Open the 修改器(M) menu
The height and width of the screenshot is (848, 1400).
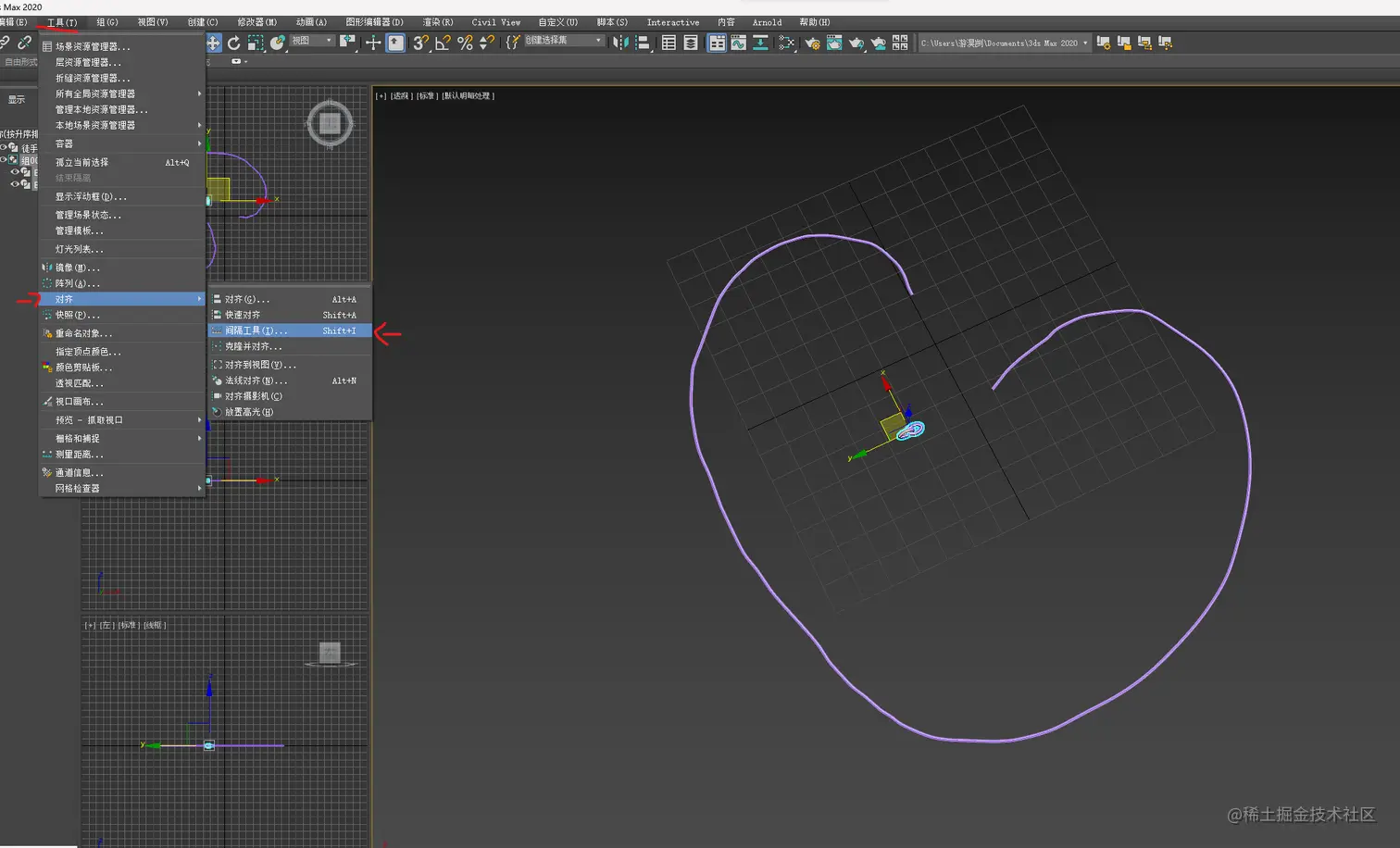coord(256,22)
